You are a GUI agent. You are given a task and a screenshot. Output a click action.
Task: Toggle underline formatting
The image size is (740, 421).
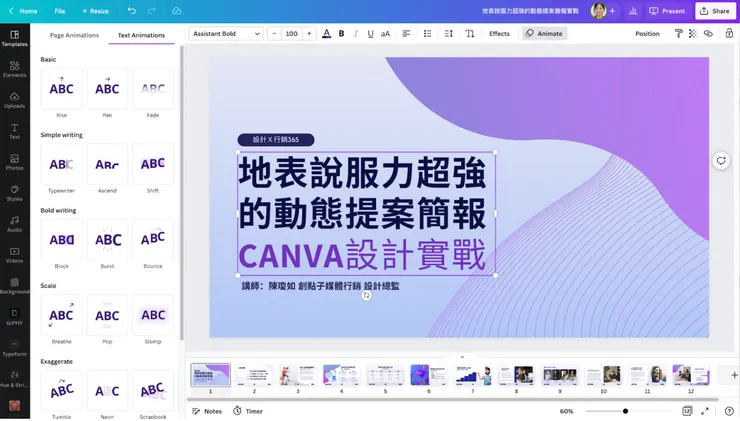pos(370,34)
